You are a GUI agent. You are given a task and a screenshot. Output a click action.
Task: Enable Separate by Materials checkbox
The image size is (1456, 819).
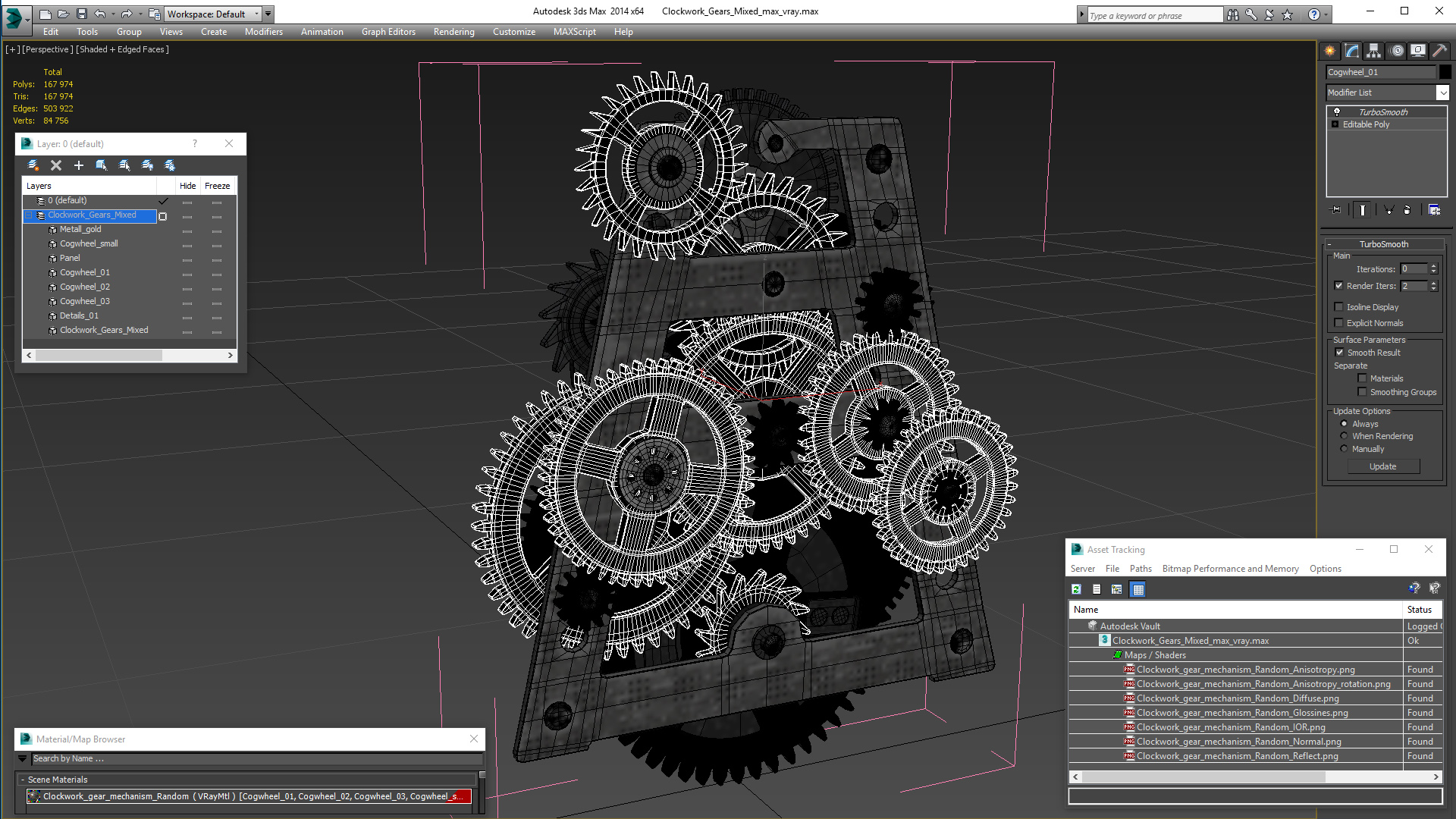tap(1362, 378)
